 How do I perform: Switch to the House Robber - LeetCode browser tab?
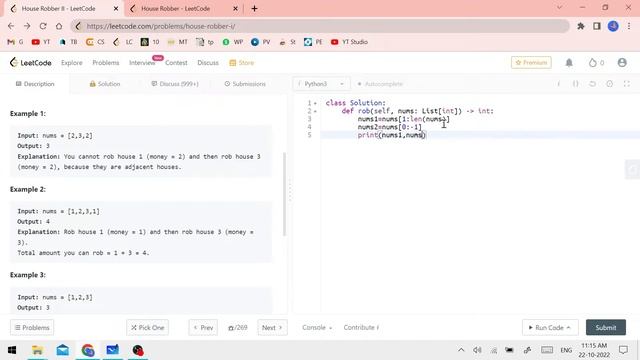pos(183,8)
